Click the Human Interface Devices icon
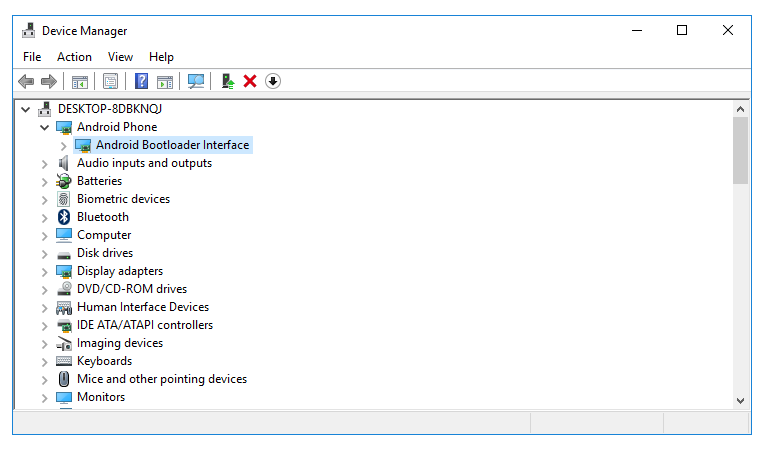 (64, 307)
